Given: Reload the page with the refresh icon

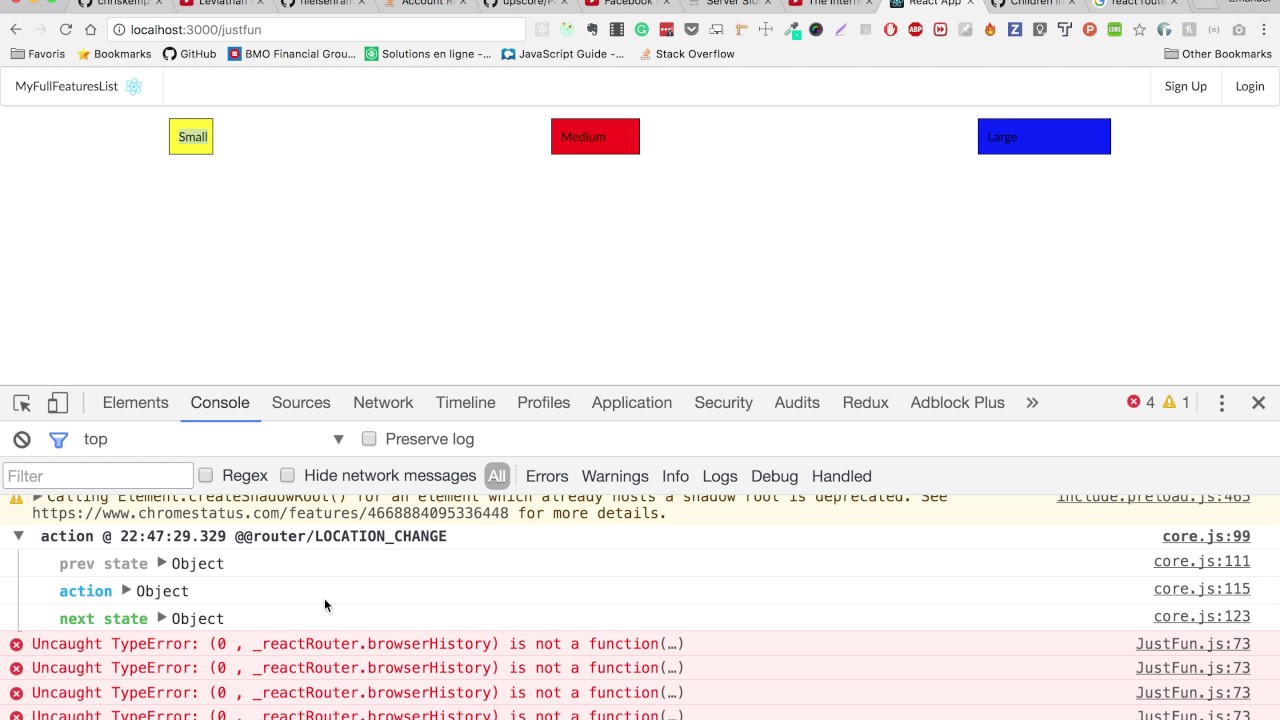Looking at the screenshot, I should coord(66,30).
